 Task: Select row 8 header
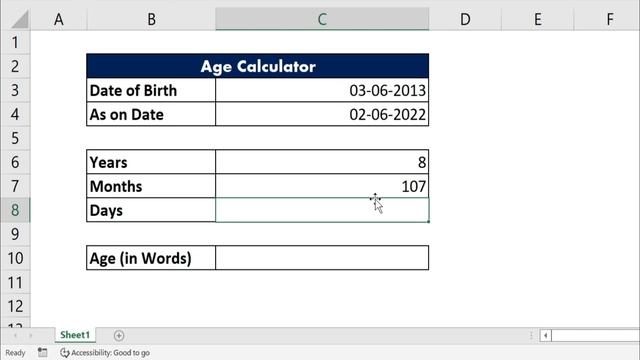pos(15,210)
